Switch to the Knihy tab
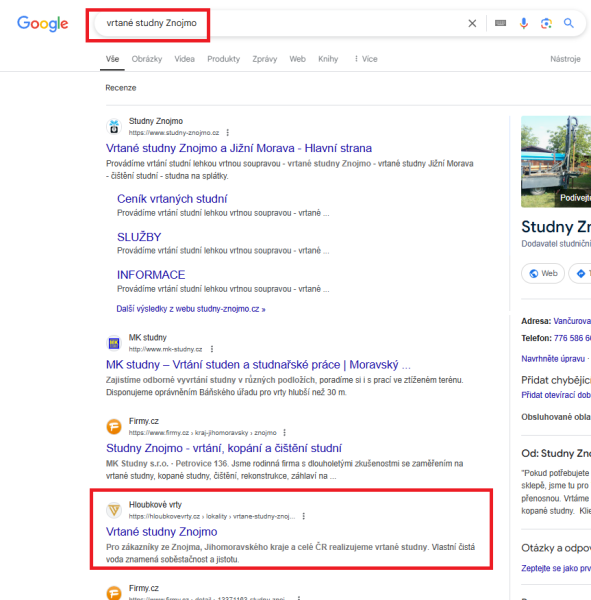This screenshot has height=600, width=591. (x=328, y=59)
